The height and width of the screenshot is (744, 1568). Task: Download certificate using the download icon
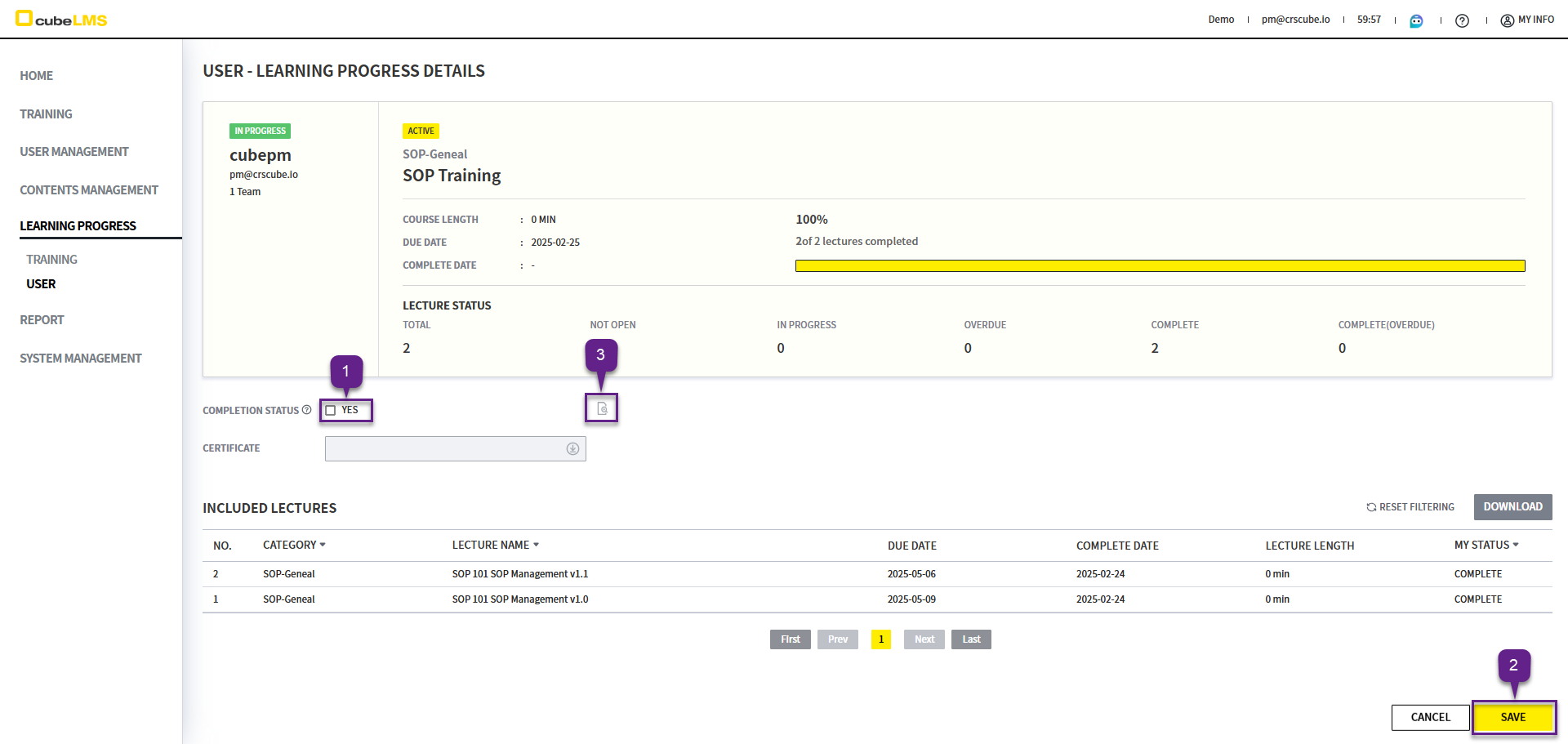(x=572, y=448)
